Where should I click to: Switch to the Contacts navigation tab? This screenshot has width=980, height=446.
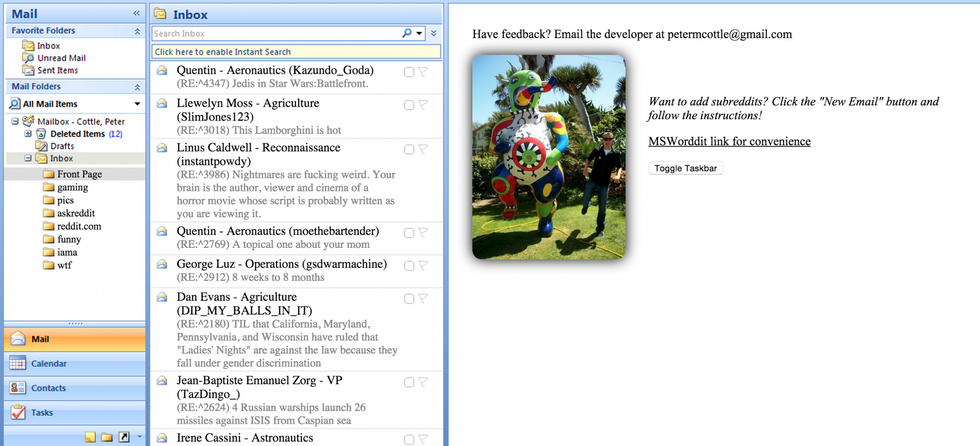pyautogui.click(x=75, y=388)
